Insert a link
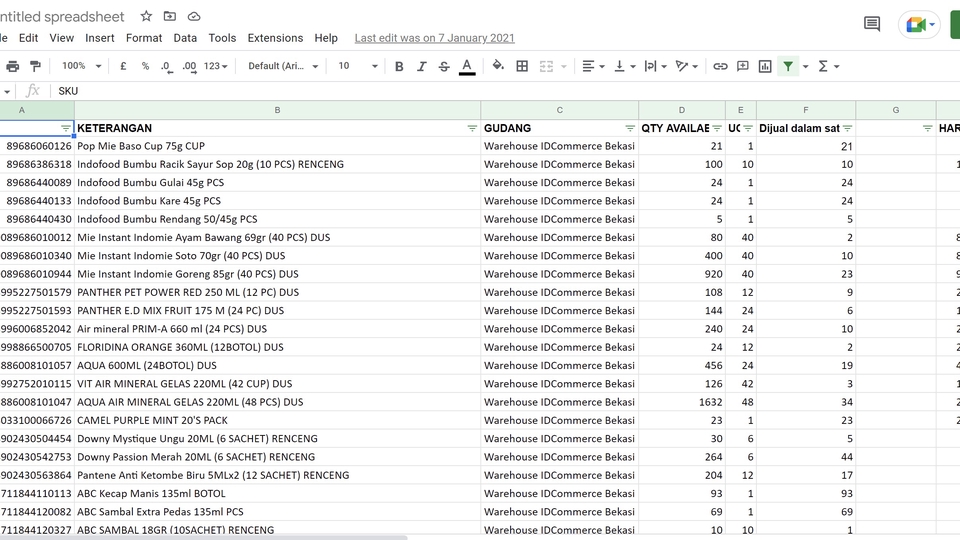The height and width of the screenshot is (540, 960). pyautogui.click(x=721, y=66)
